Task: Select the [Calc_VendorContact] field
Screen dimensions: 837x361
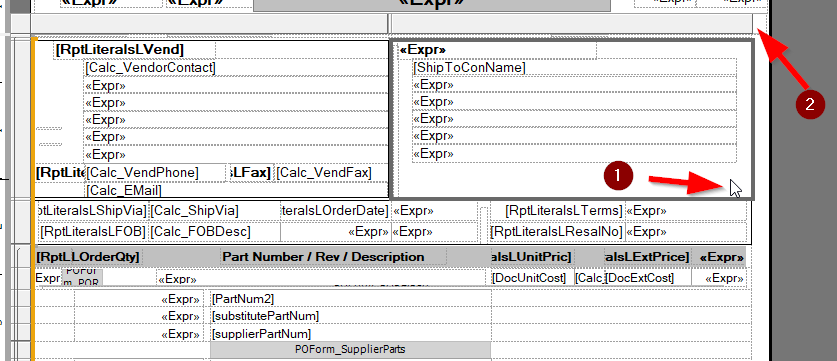Action: (236, 68)
